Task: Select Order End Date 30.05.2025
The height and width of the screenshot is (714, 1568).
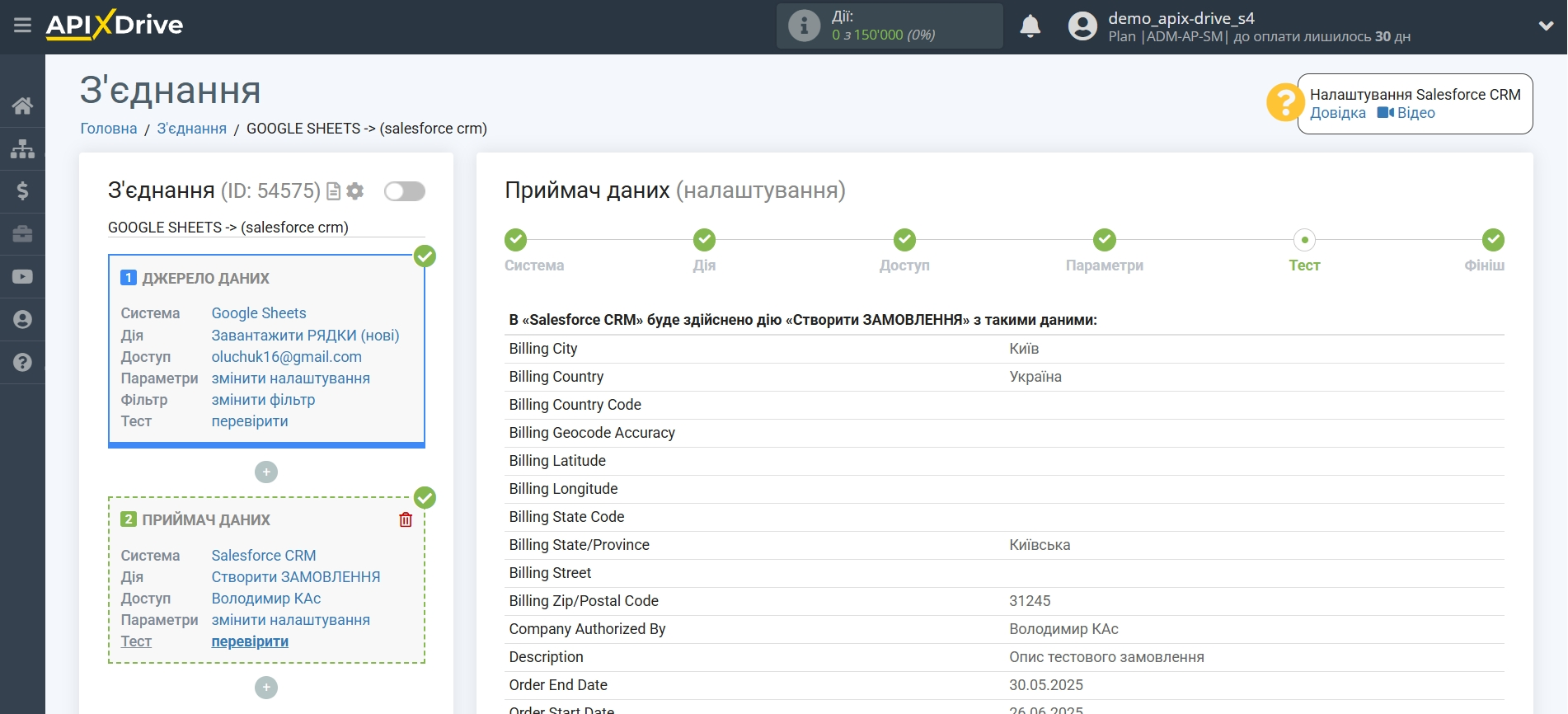Action: [1046, 685]
